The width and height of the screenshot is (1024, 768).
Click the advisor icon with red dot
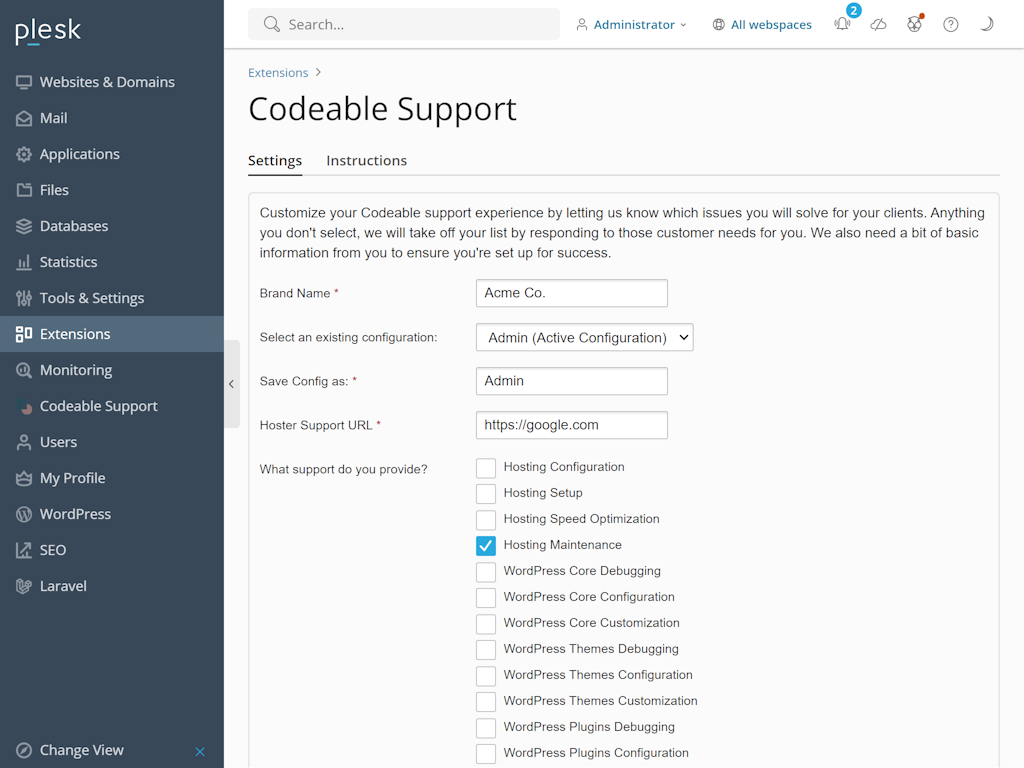[x=915, y=24]
